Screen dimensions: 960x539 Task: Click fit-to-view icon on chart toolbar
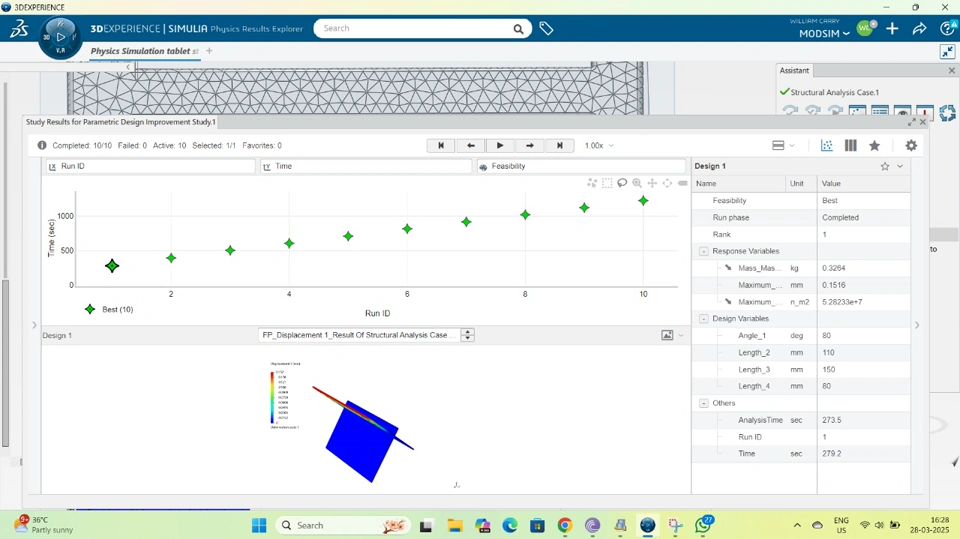(667, 183)
